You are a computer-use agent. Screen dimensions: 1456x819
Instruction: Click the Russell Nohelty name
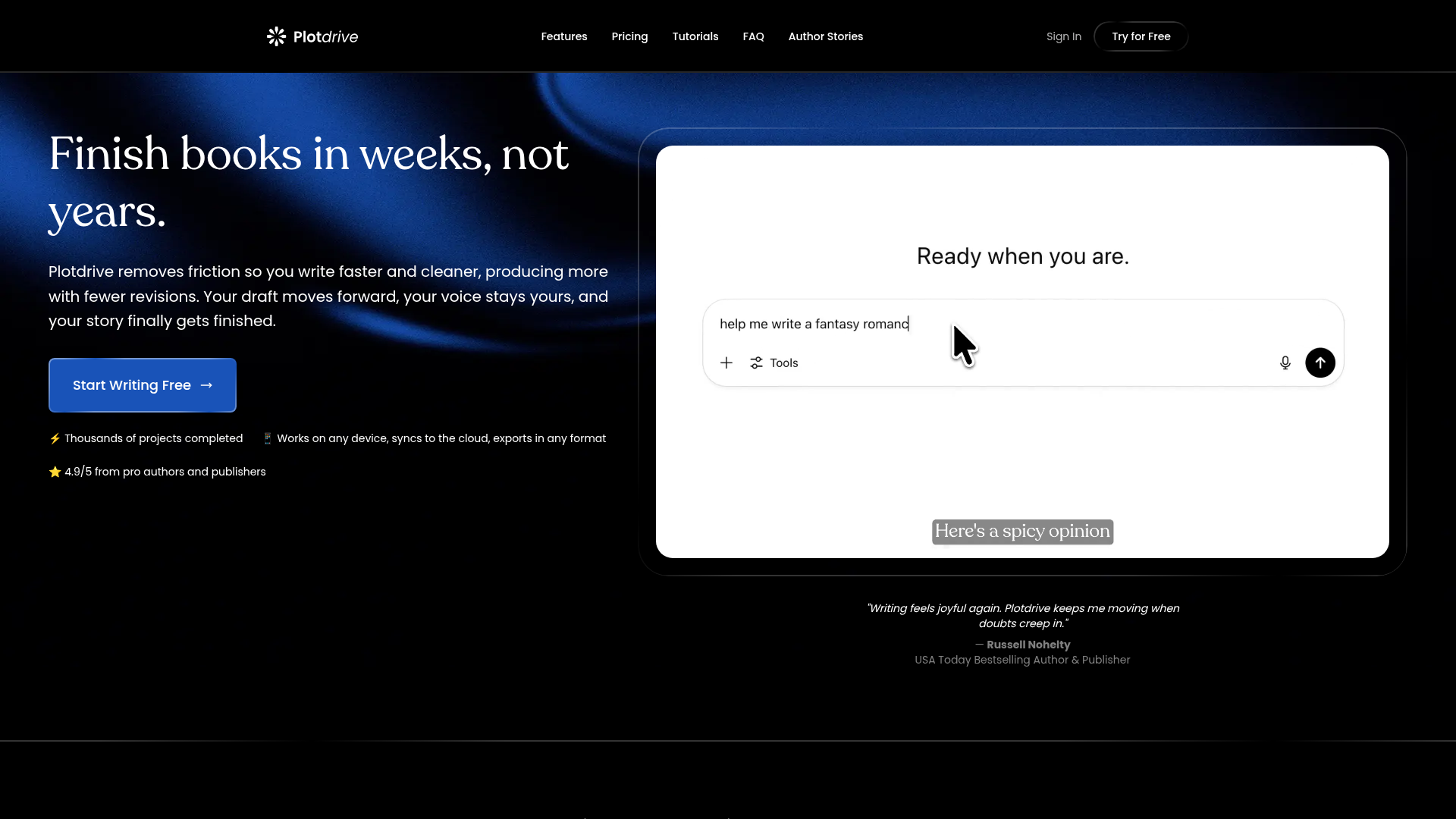click(1028, 645)
